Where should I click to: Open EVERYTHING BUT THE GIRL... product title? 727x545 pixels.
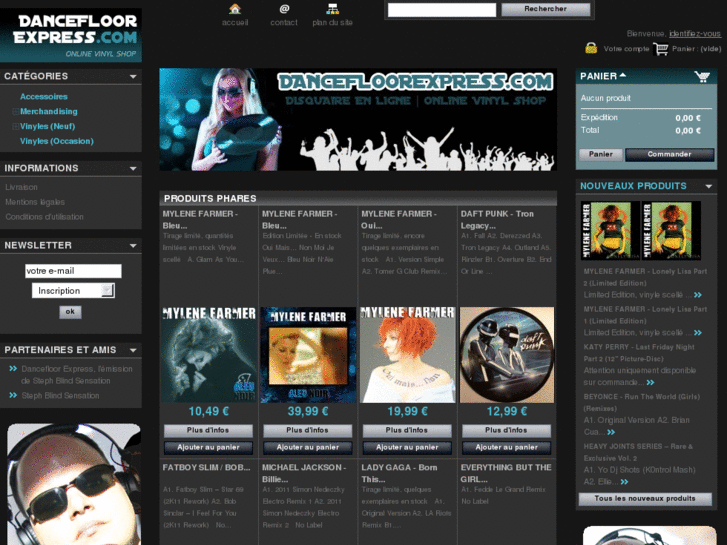point(506,474)
